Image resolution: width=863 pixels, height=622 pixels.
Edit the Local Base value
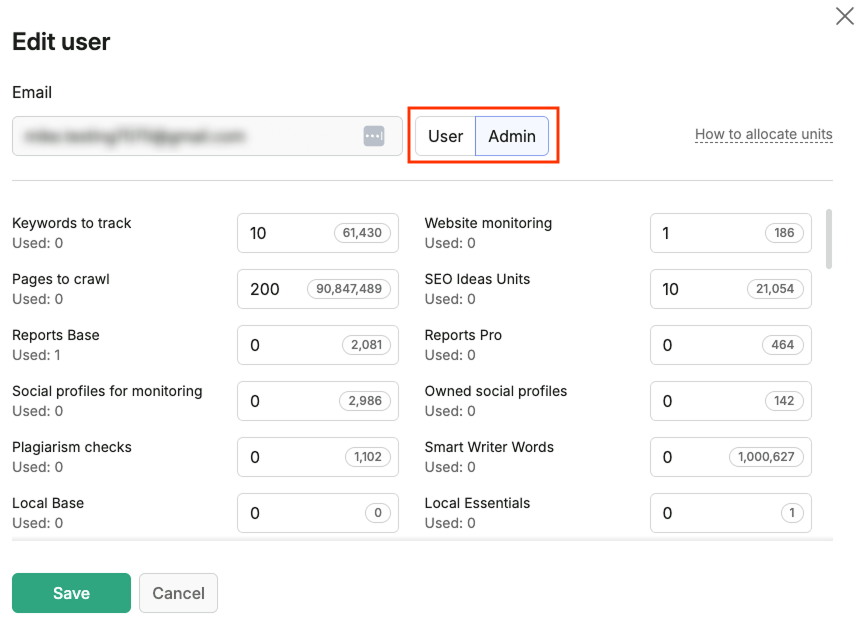[318, 513]
